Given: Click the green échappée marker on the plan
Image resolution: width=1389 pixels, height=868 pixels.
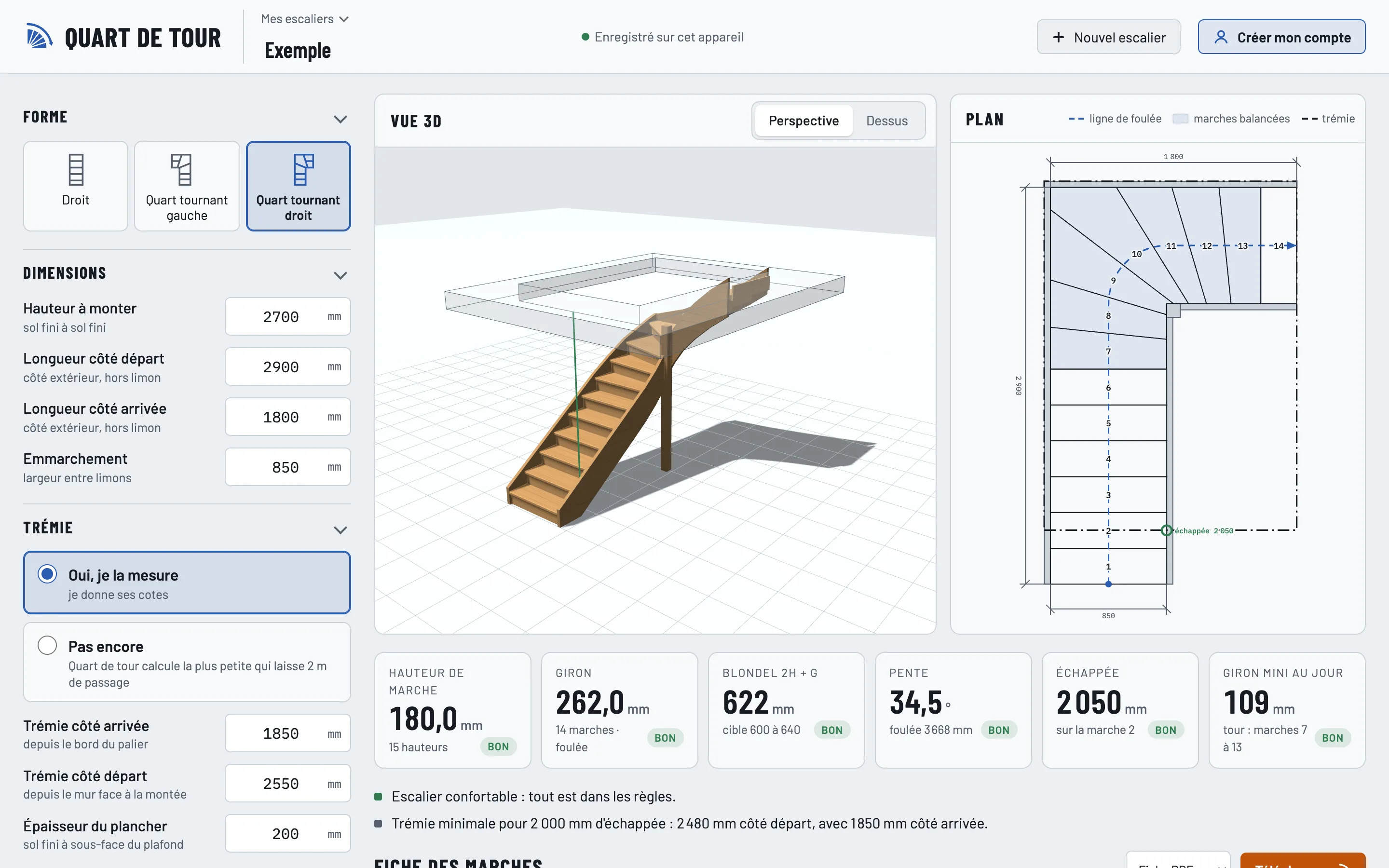Looking at the screenshot, I should point(1166,530).
